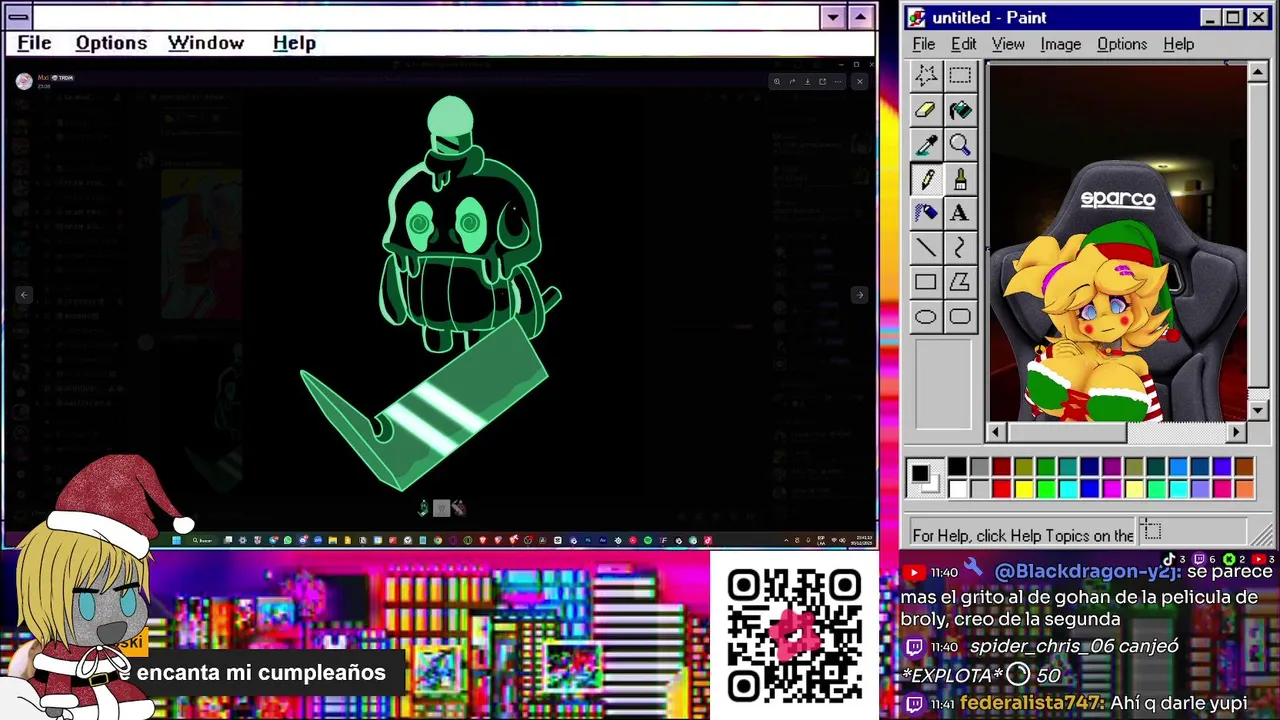The height and width of the screenshot is (720, 1280).
Task: Select the Free-Form Select tool in Paint
Action: click(x=926, y=75)
